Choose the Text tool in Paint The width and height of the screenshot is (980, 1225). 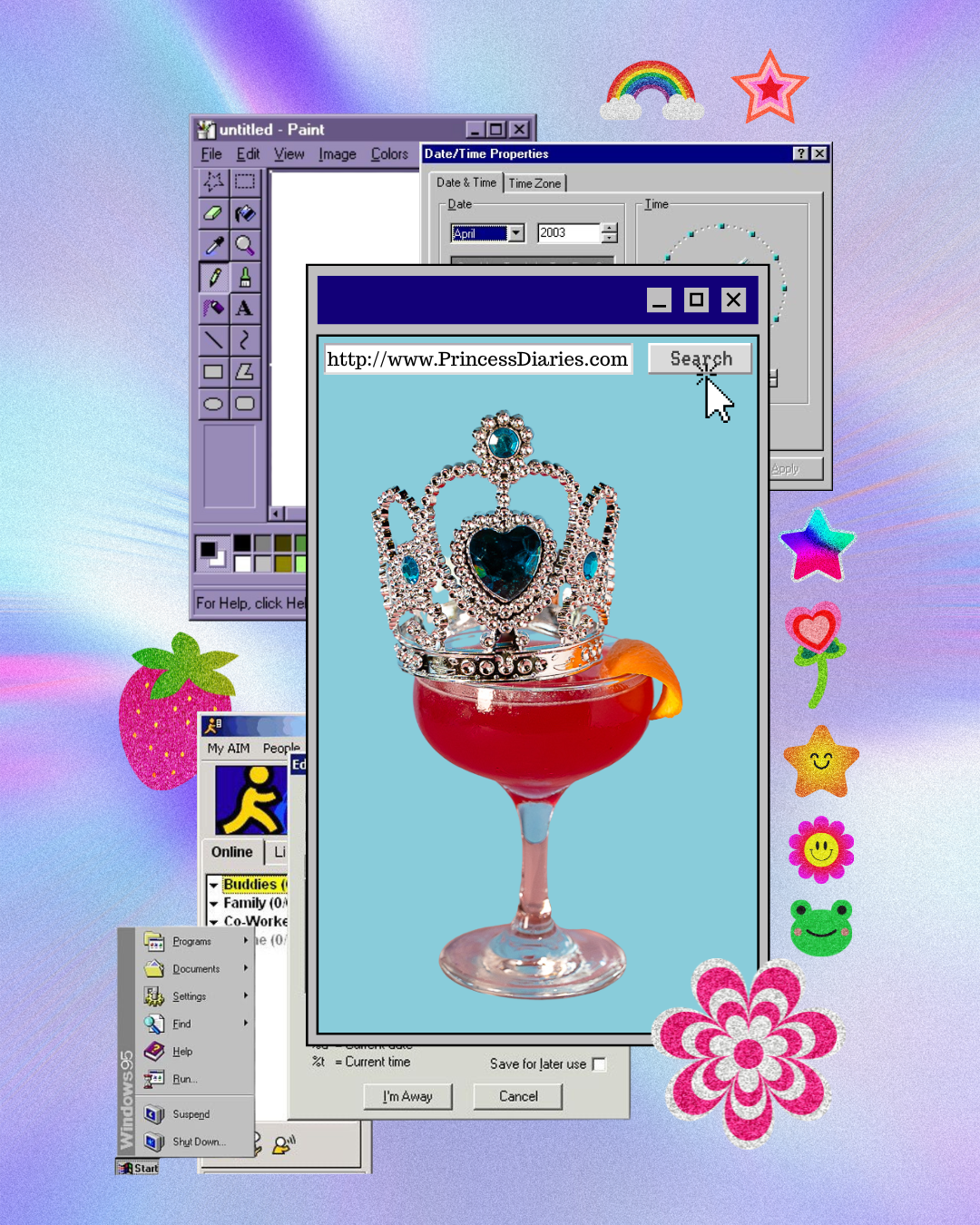(245, 309)
